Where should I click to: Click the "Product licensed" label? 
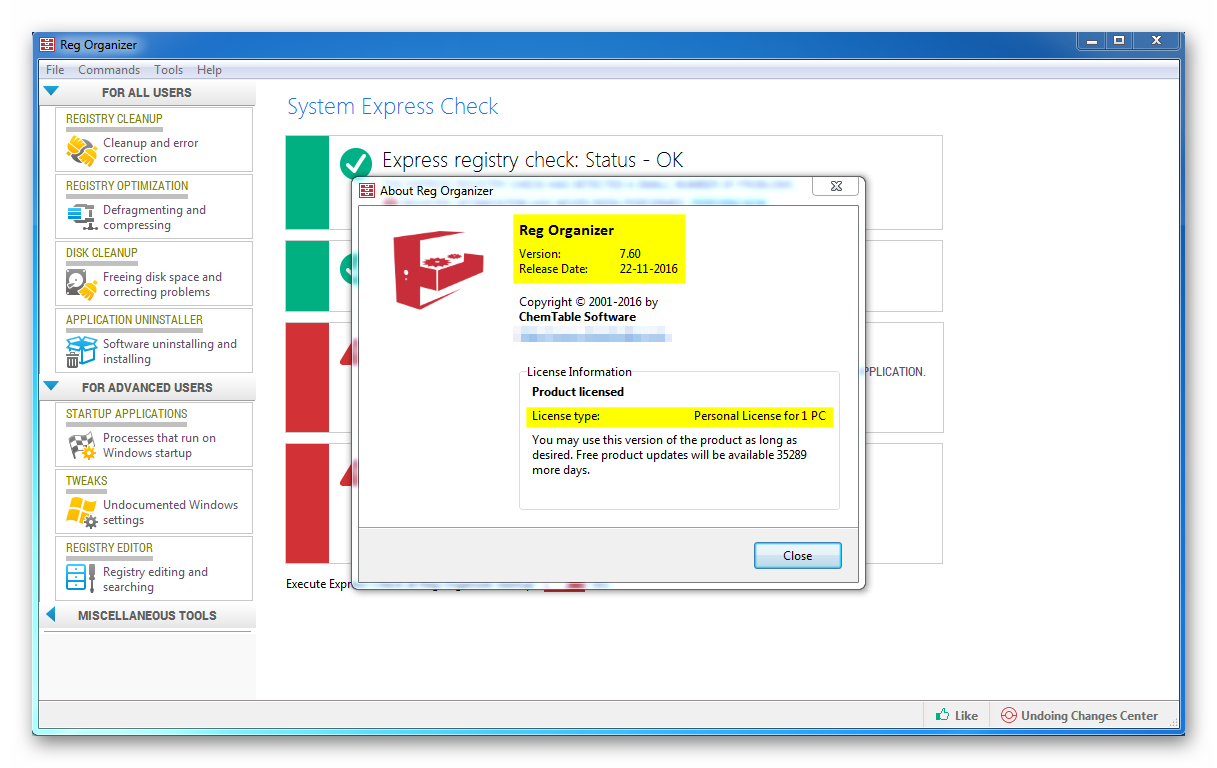pyautogui.click(x=578, y=392)
